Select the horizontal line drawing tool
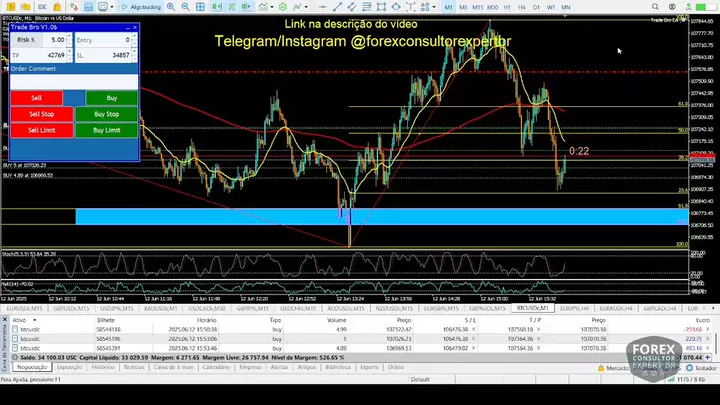The width and height of the screenshot is (720, 405). tap(323, 7)
